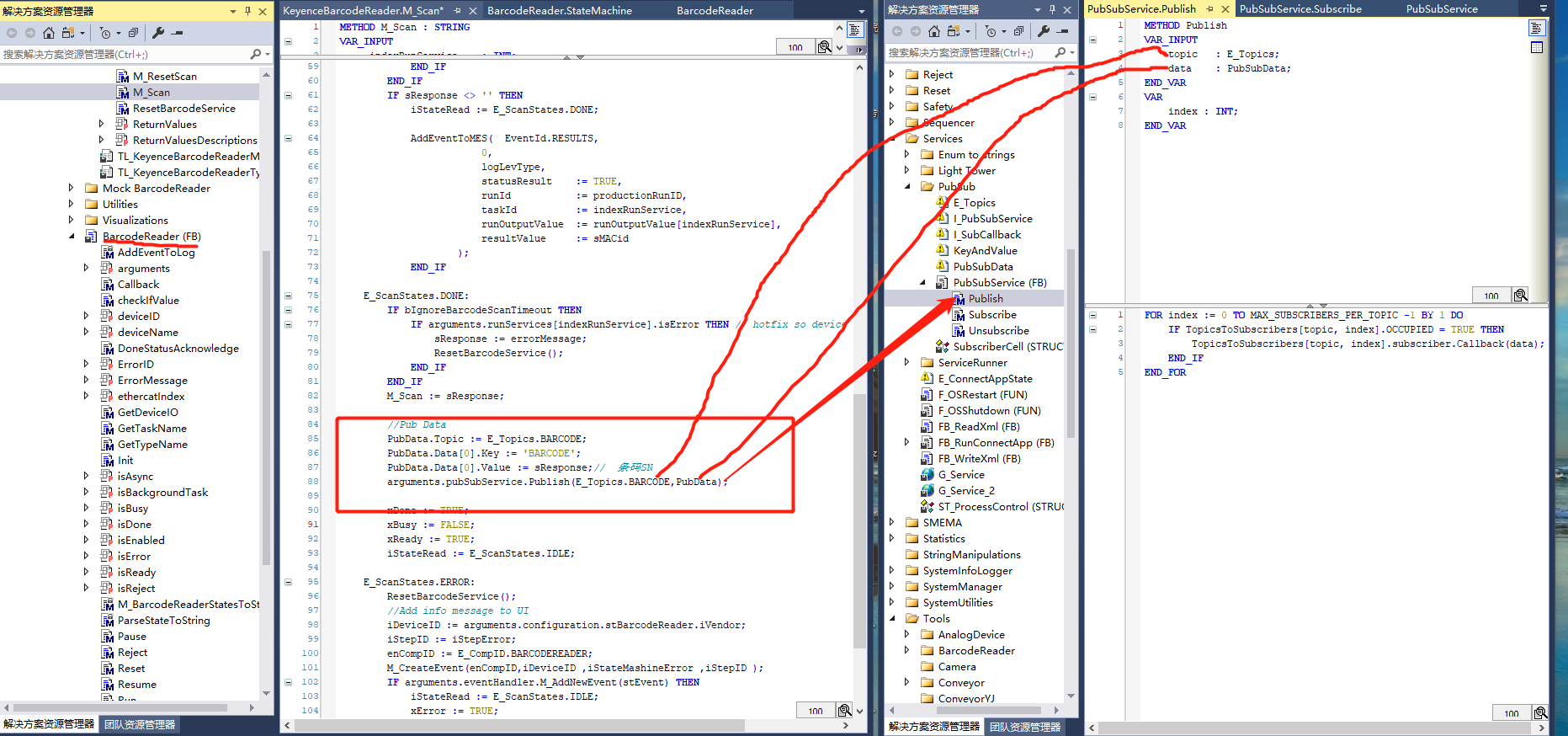The width and height of the screenshot is (1568, 736).
Task: Expand the Mock BarcodeReader folder
Action: [71, 189]
